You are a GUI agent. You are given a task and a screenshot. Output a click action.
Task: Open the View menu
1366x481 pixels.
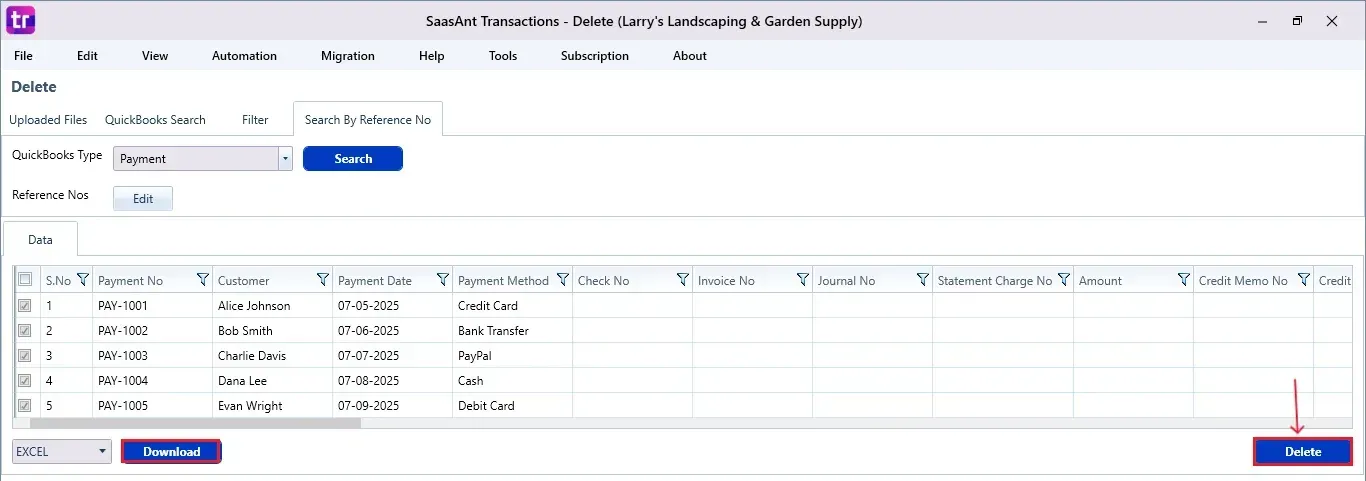(x=155, y=56)
